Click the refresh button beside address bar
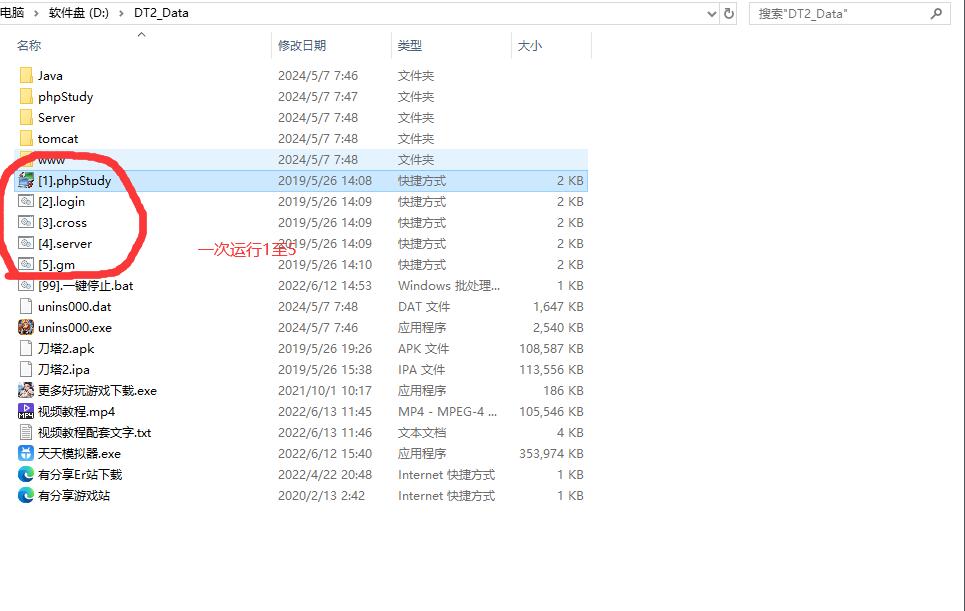 729,14
